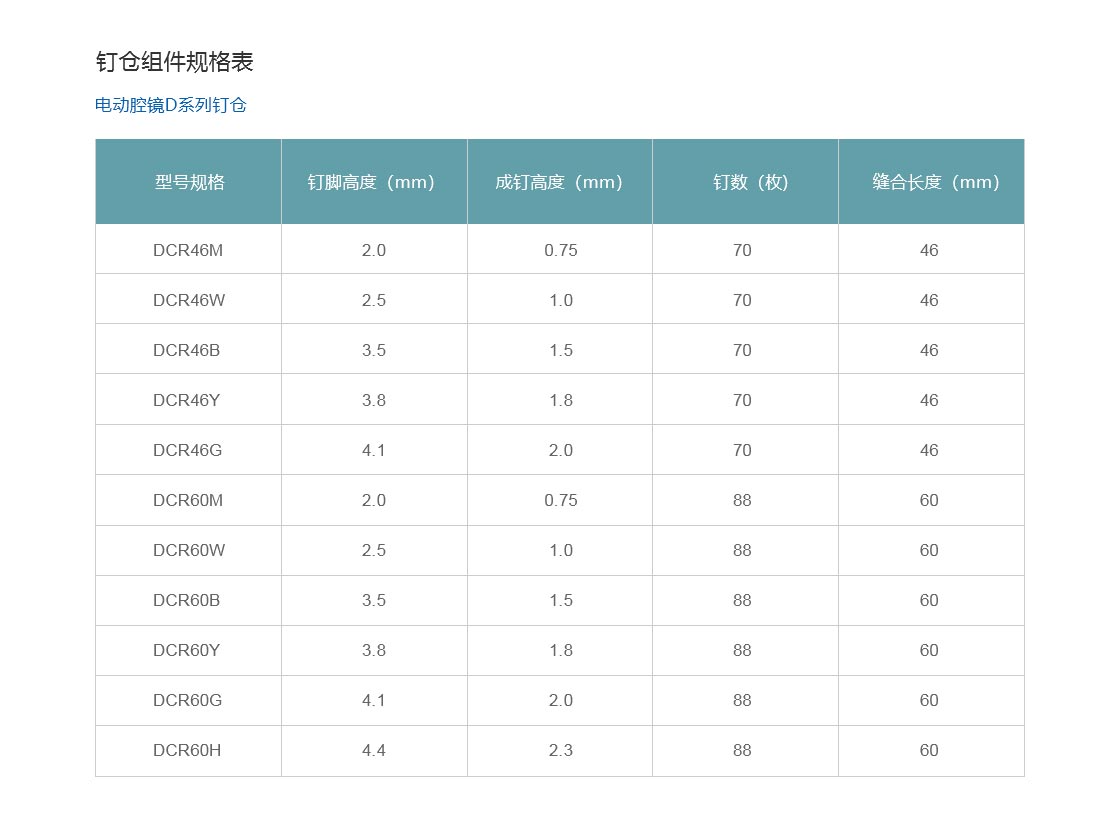Click the 46 suture length for DCR46Y
The image size is (1100, 817).
[x=929, y=400]
